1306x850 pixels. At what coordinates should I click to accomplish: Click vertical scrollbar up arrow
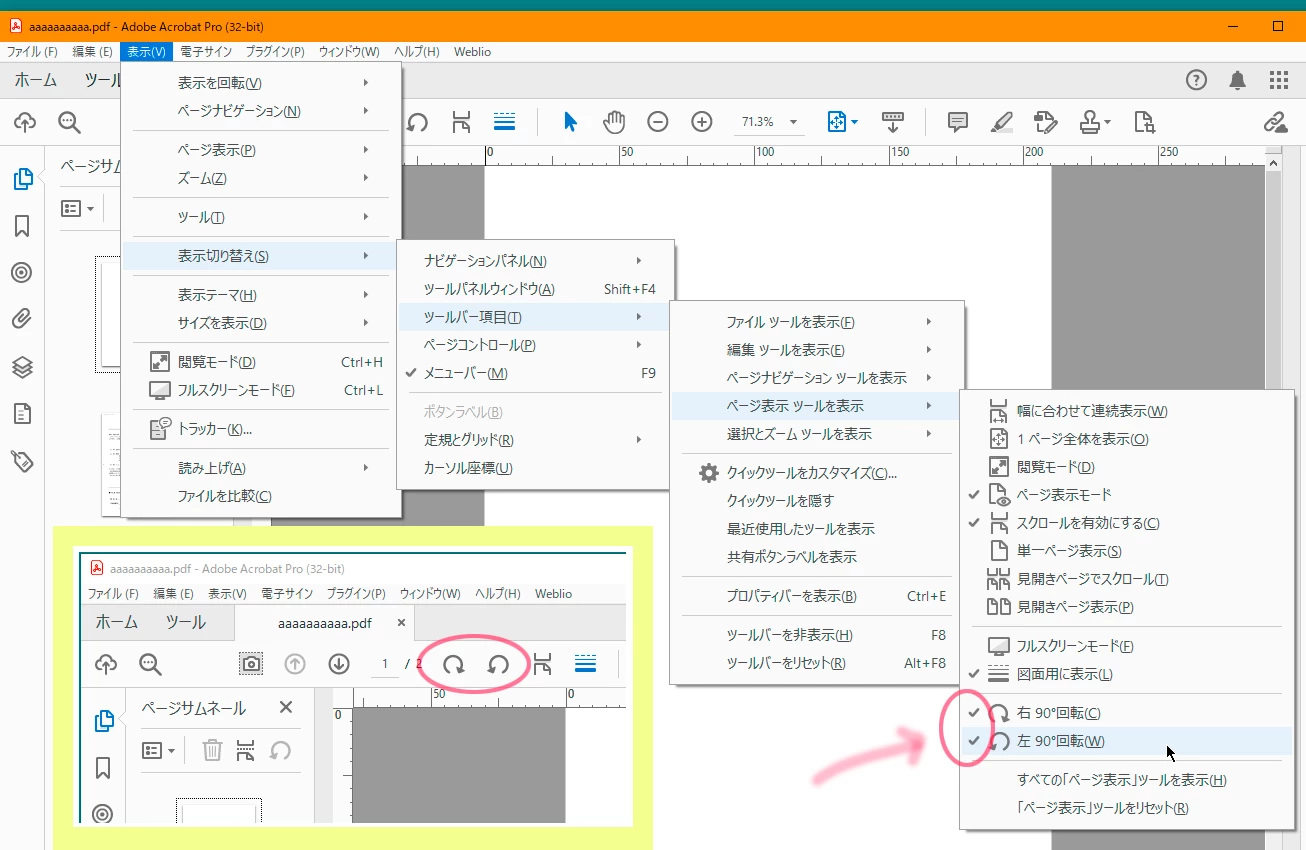click(1273, 162)
